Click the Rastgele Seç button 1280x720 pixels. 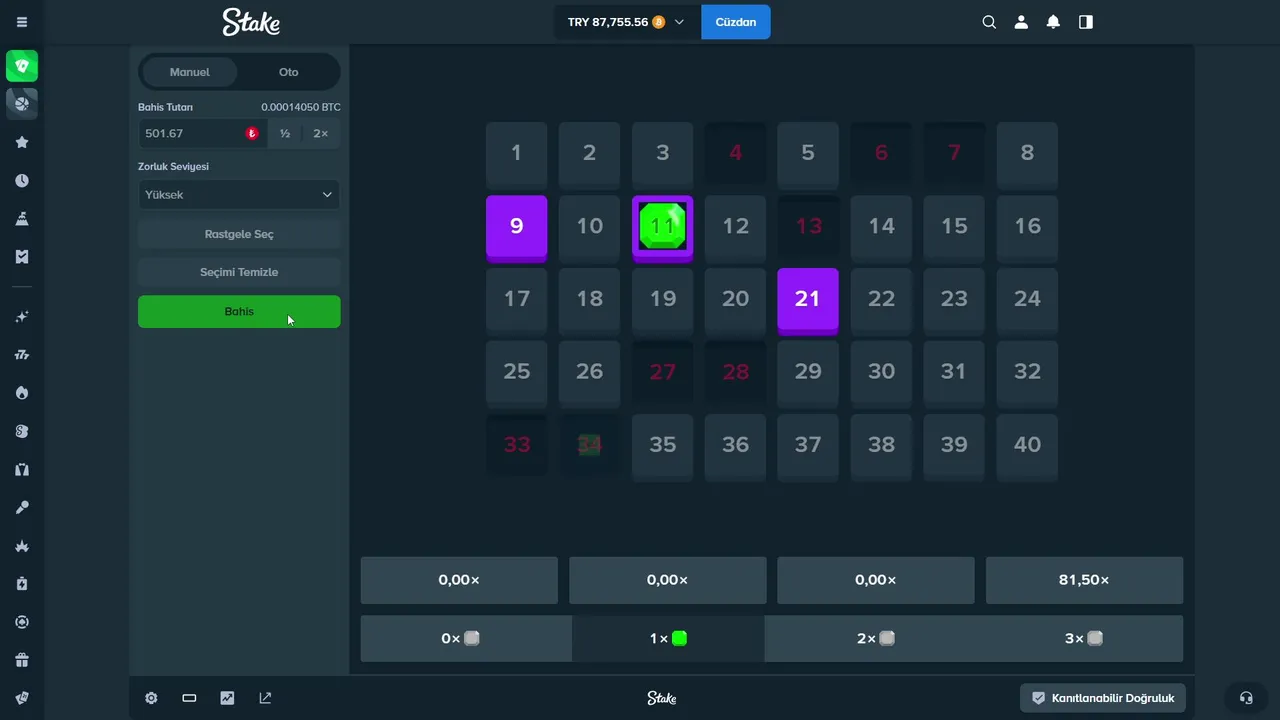click(x=239, y=234)
